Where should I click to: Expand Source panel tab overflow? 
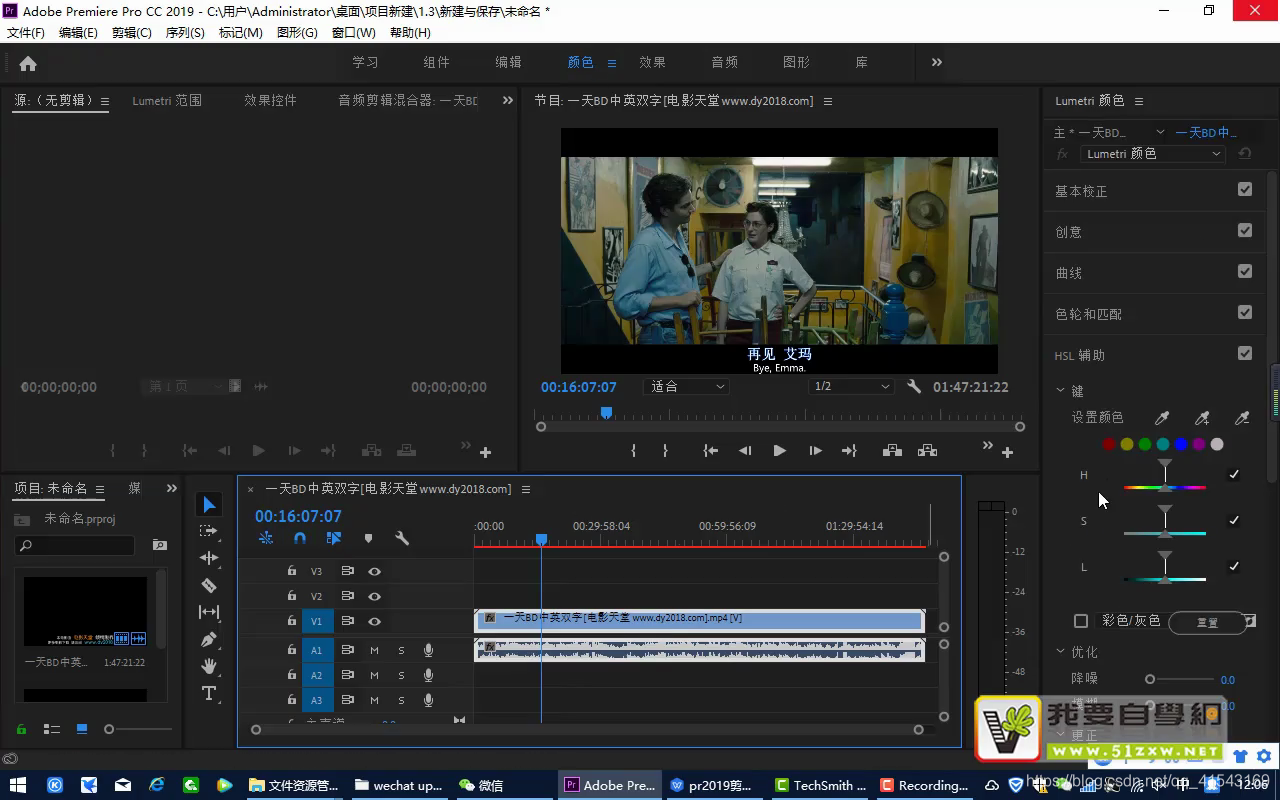(x=507, y=100)
